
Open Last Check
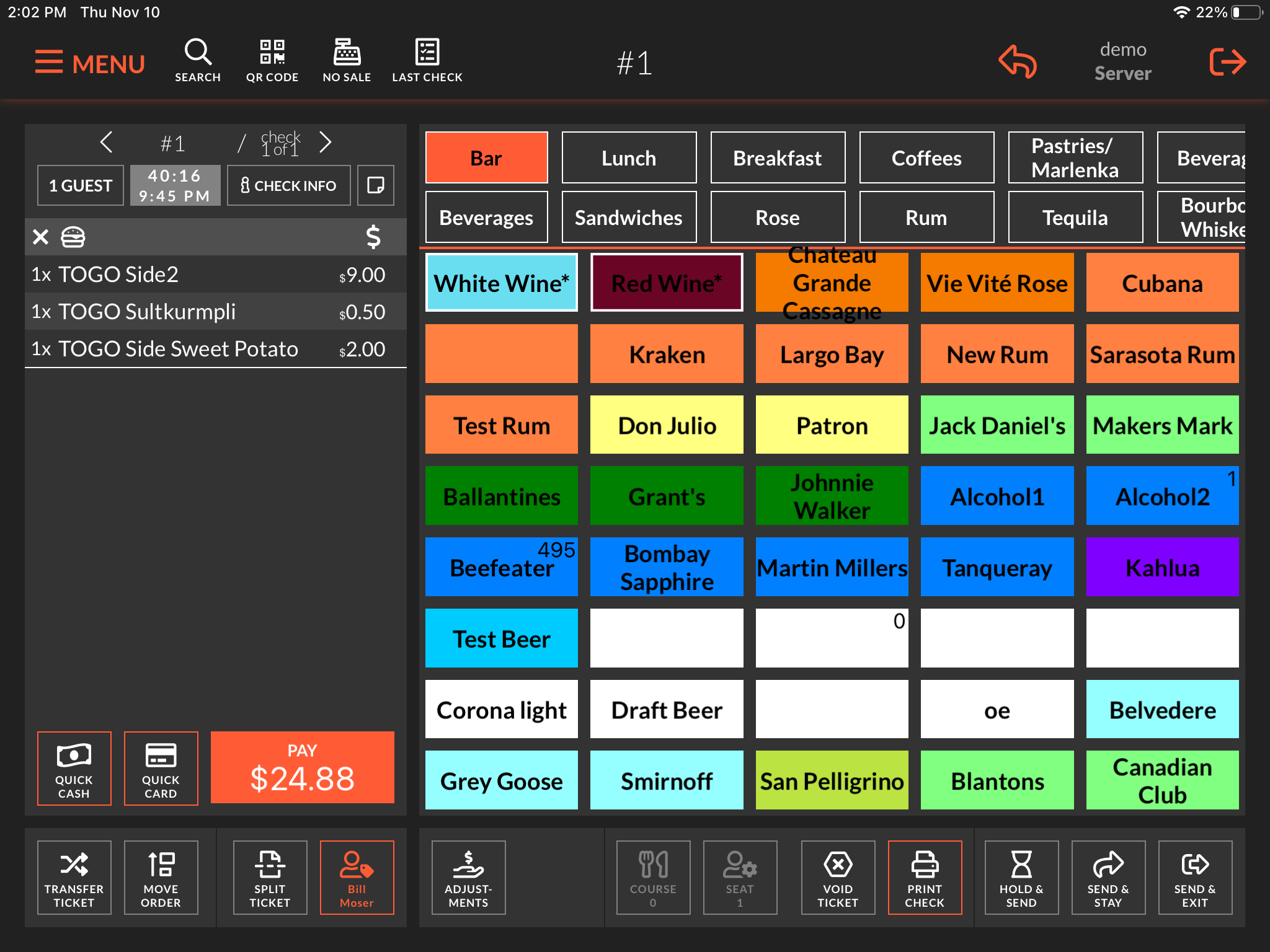pos(427,61)
